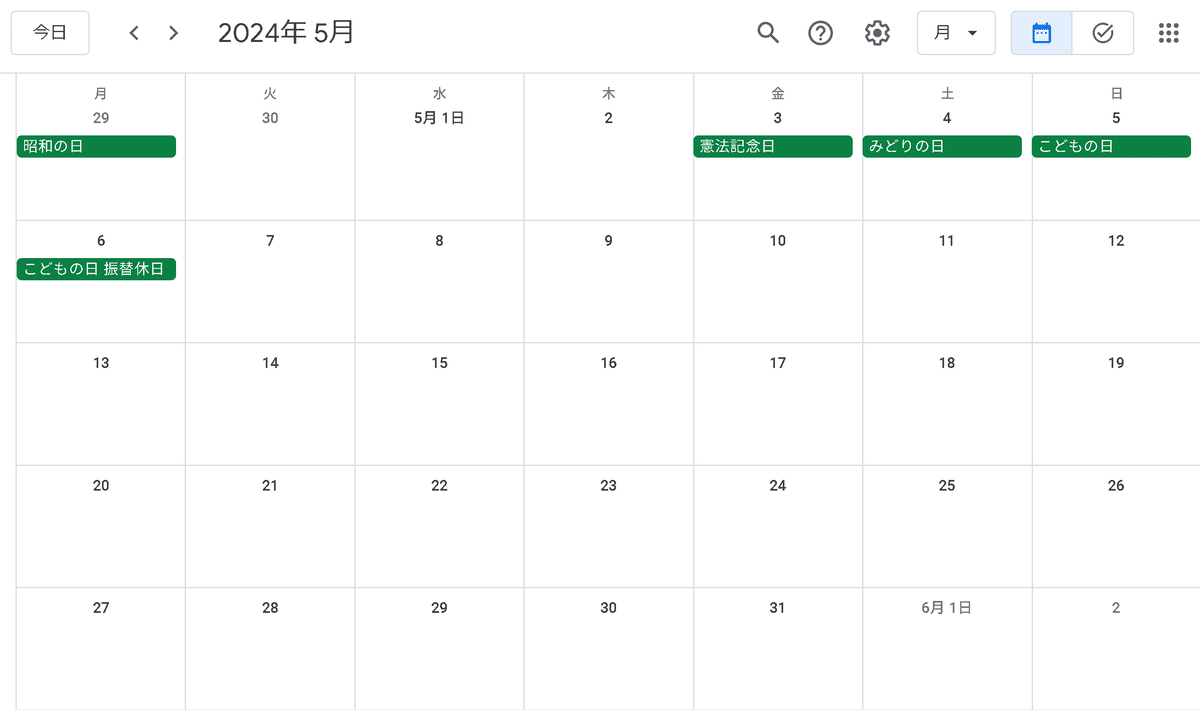This screenshot has height=710, width=1200.
Task: Click the search magnifier icon
Action: pos(767,33)
